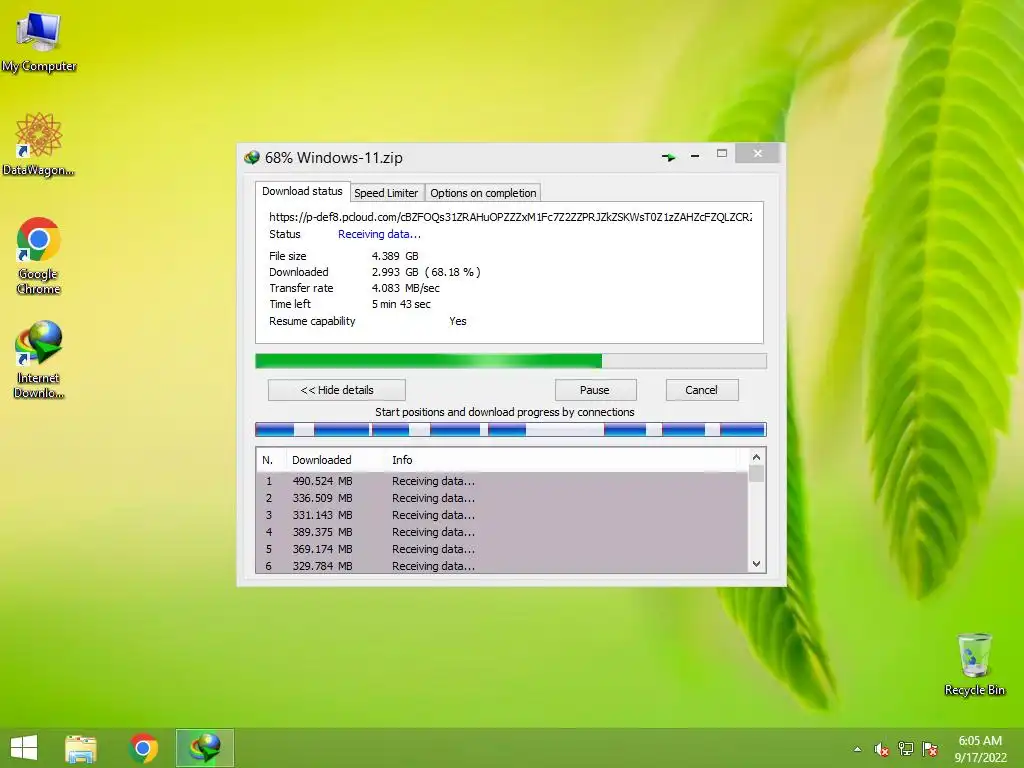Click the transfer rate 4.083 MB/sec
1024x768 pixels.
click(x=406, y=288)
